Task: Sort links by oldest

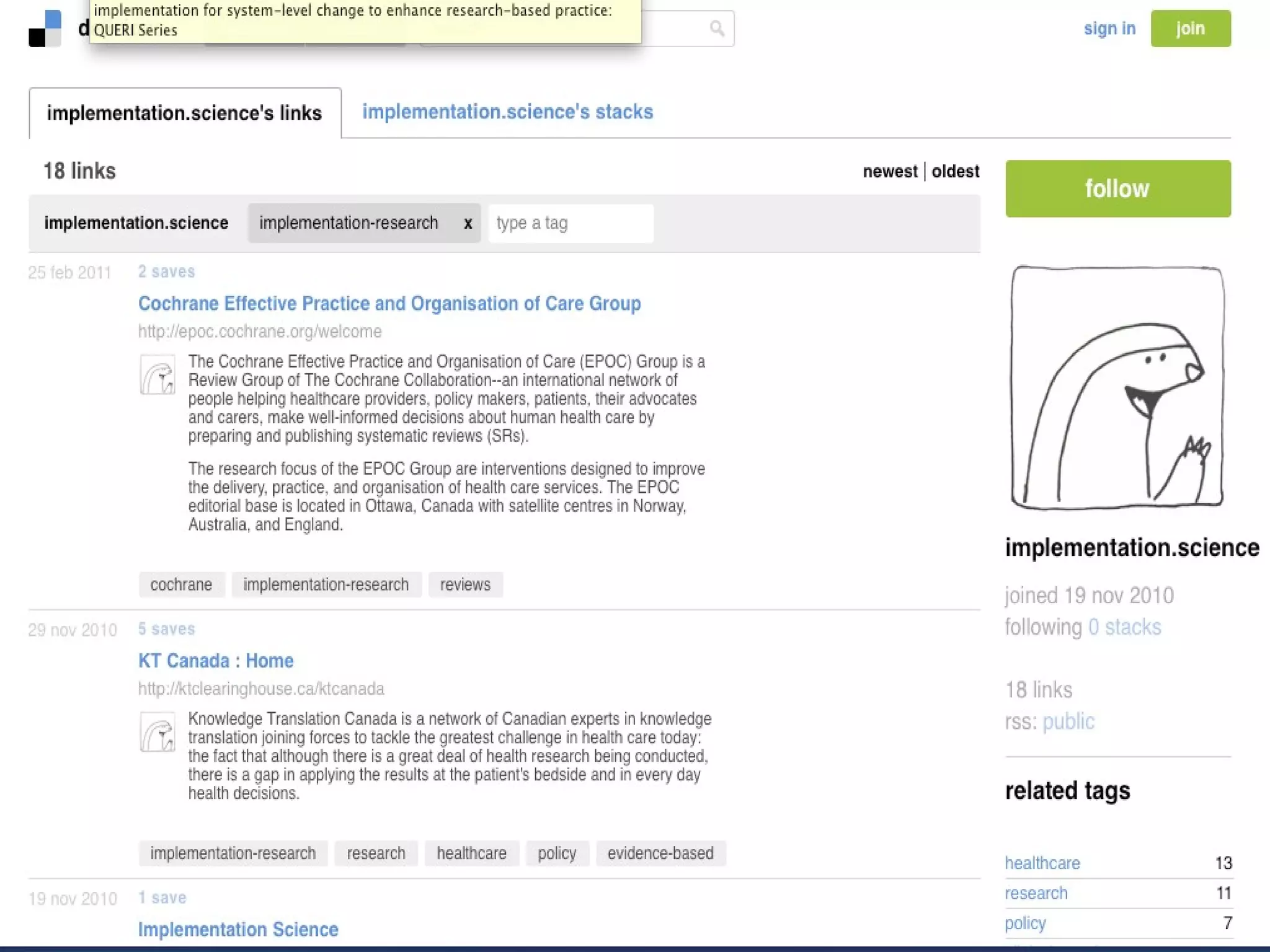Action: tap(955, 171)
